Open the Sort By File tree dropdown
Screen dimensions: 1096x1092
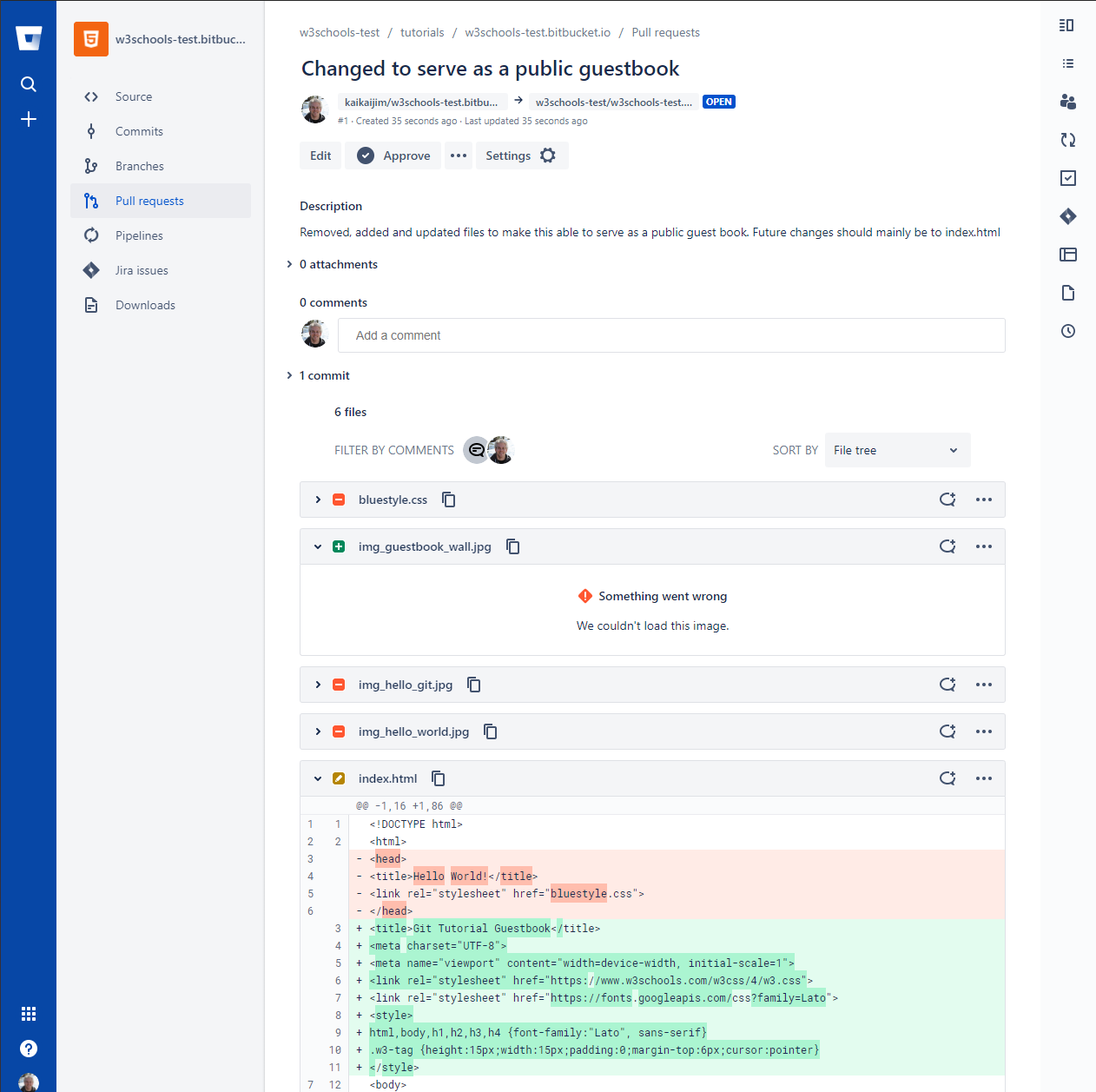(897, 450)
